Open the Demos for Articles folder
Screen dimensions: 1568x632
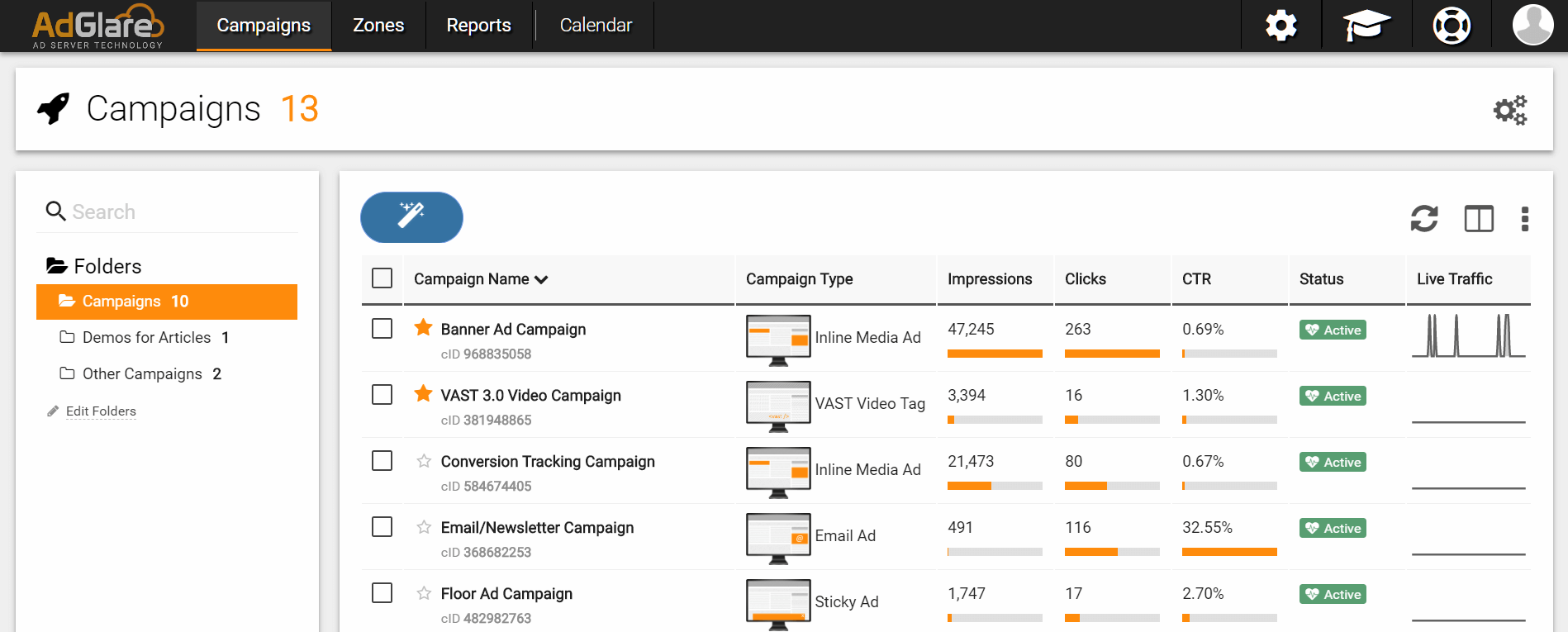146,337
